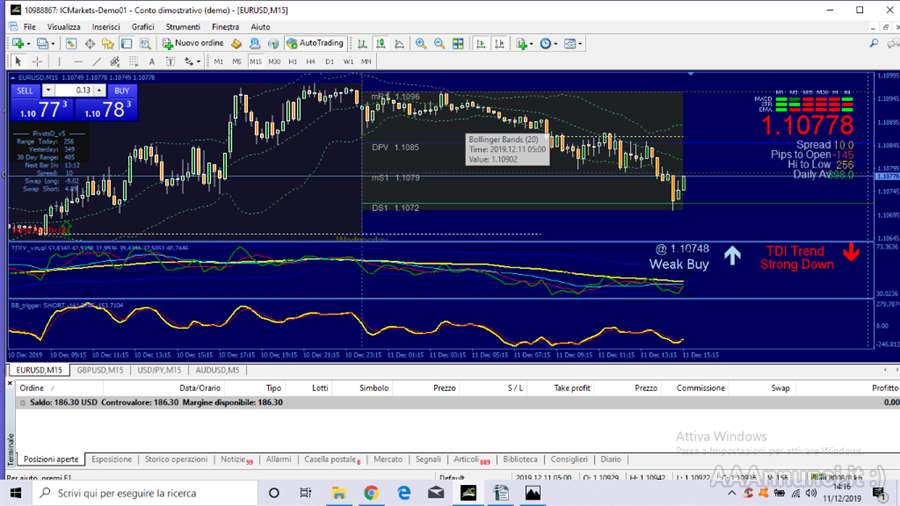
Task: Open the indicators list dropdown
Action: coord(525,44)
